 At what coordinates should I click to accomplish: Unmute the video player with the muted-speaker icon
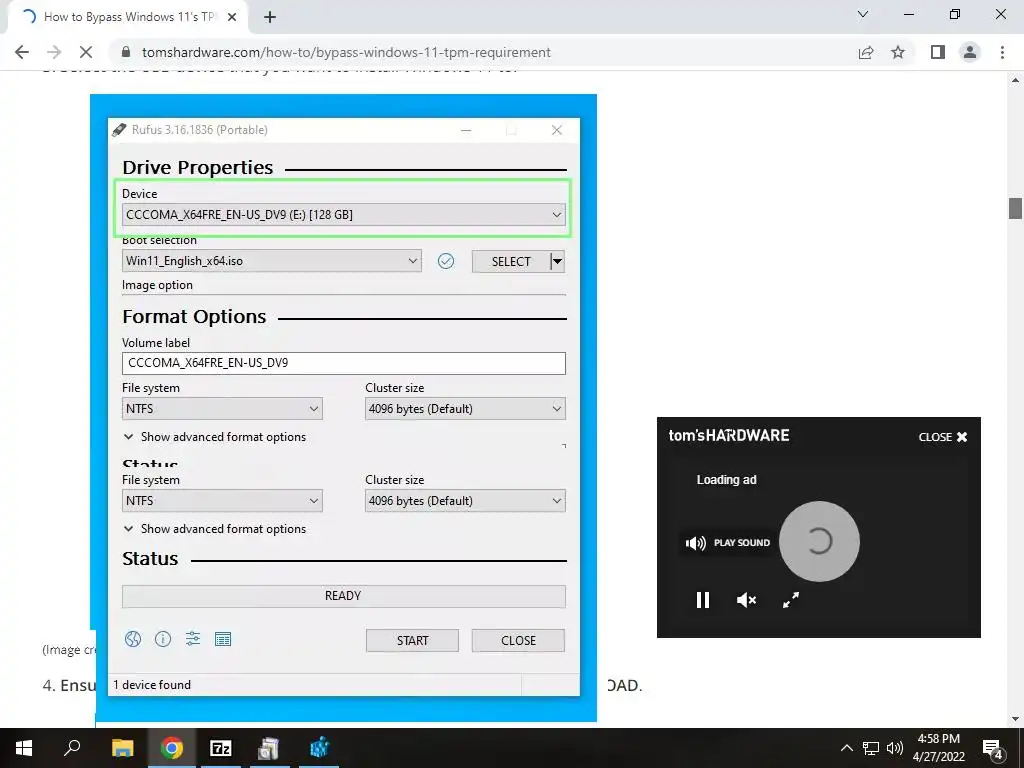[746, 600]
